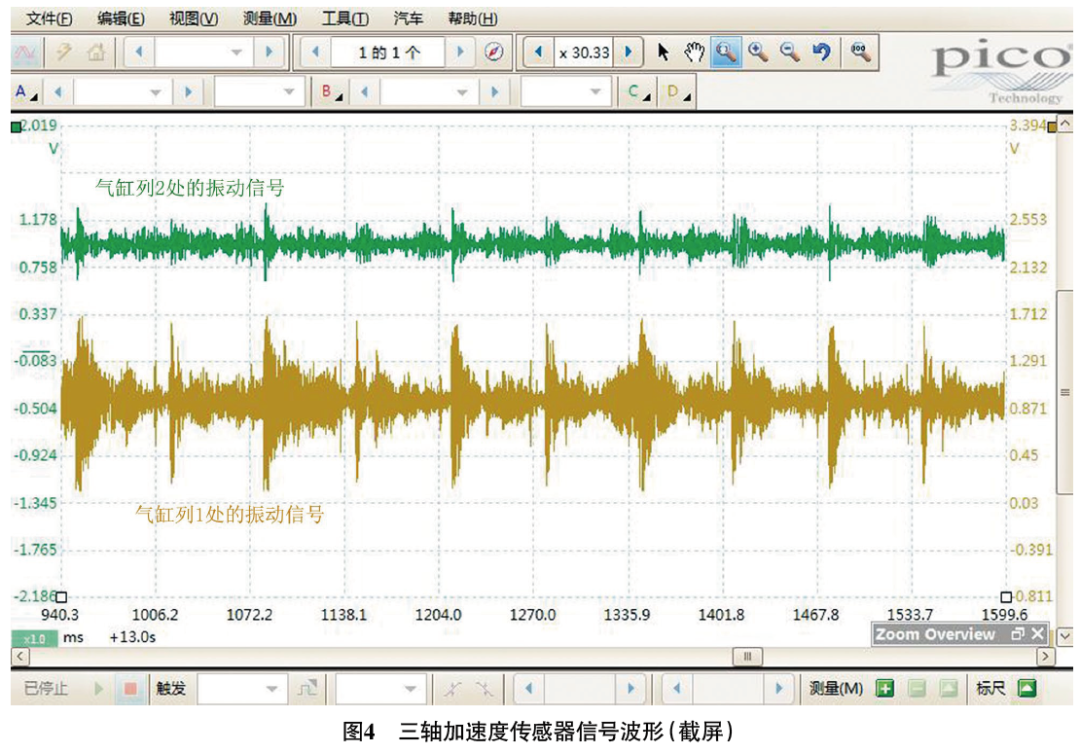Image resolution: width=1080 pixels, height=753 pixels.
Task: Decrease pre-trigger percentage
Action: click(676, 688)
